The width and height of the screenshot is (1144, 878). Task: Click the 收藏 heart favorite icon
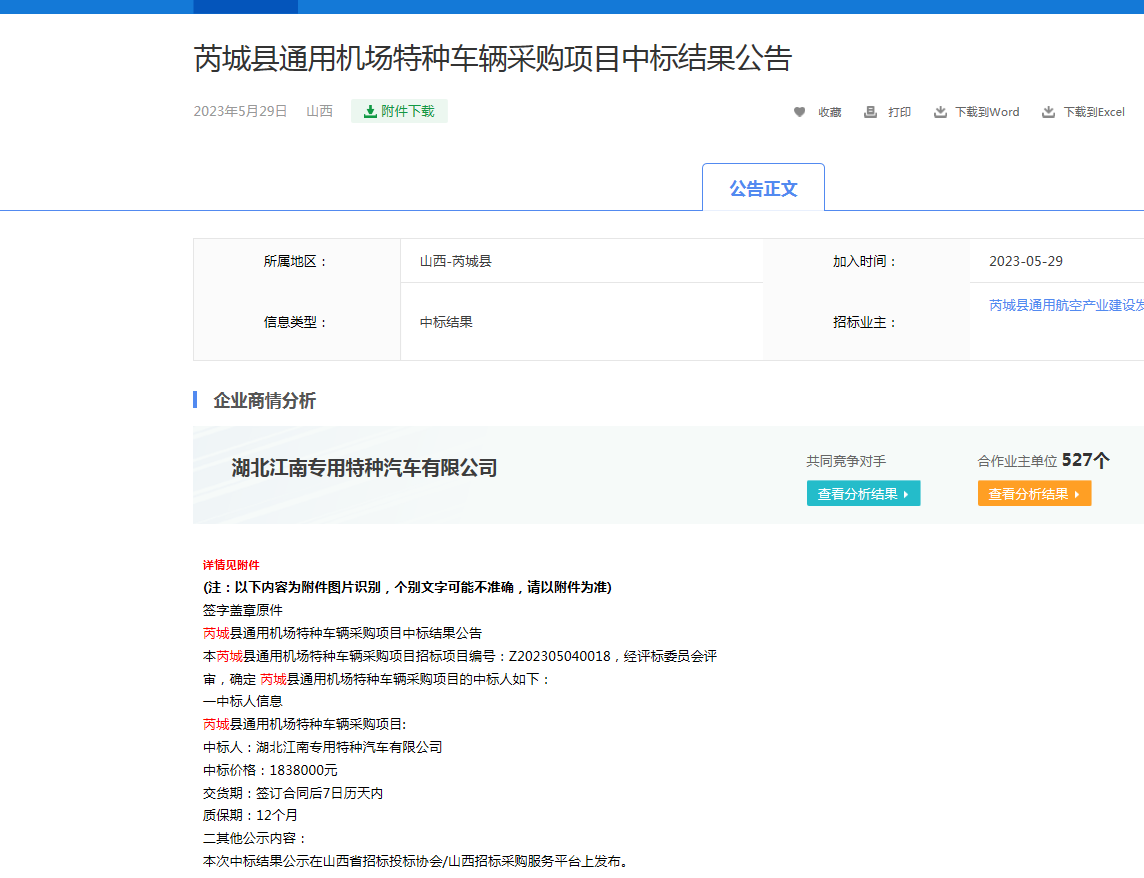(x=800, y=112)
